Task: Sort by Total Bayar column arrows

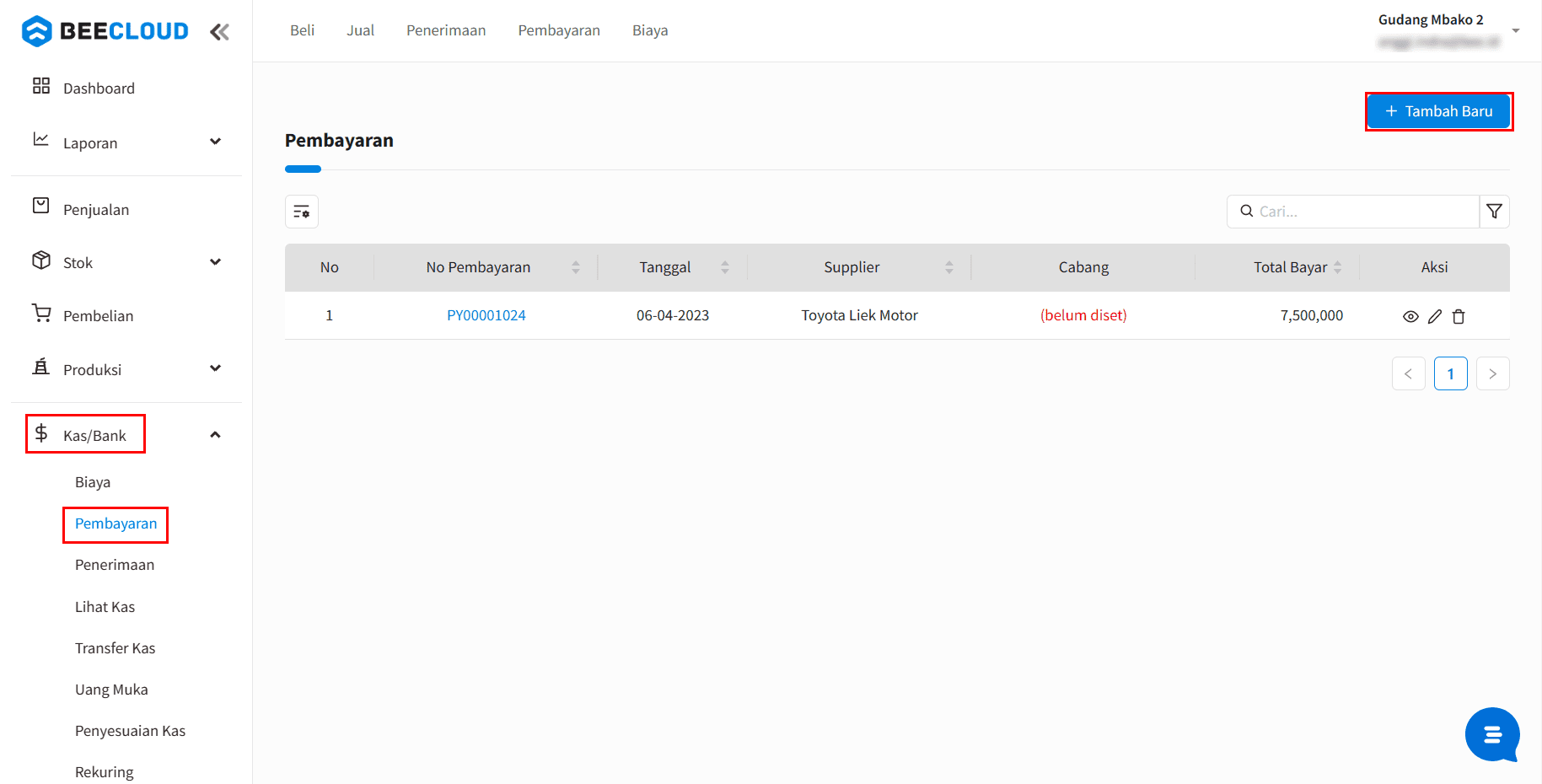Action: (x=1337, y=267)
